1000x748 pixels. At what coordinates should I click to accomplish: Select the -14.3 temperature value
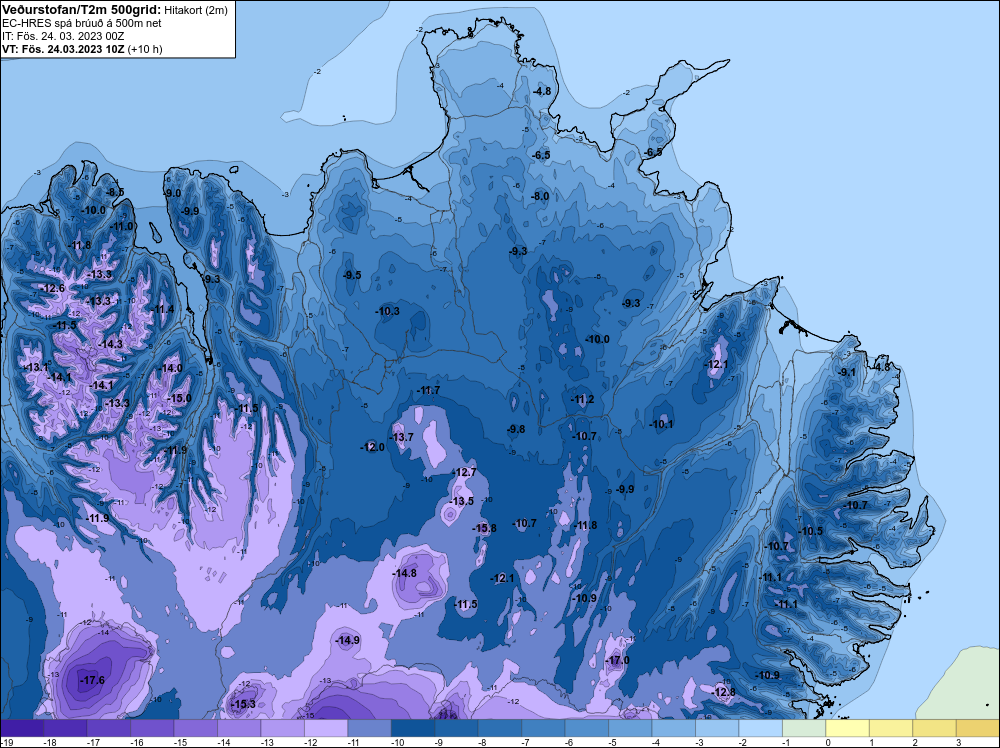tap(110, 344)
